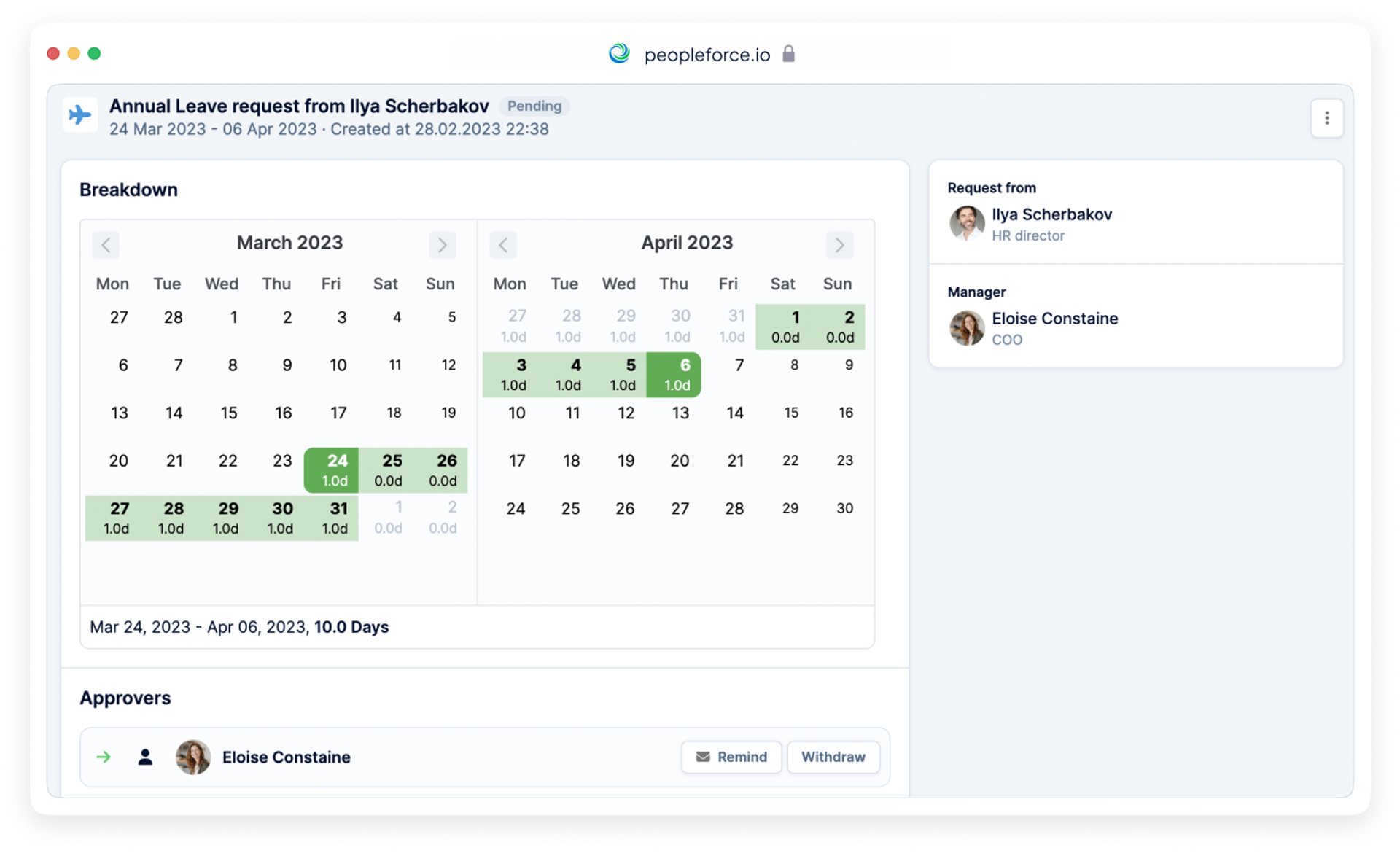Open Ilya Scherbakov's profile name link
The image size is (1400, 853).
pos(1051,214)
